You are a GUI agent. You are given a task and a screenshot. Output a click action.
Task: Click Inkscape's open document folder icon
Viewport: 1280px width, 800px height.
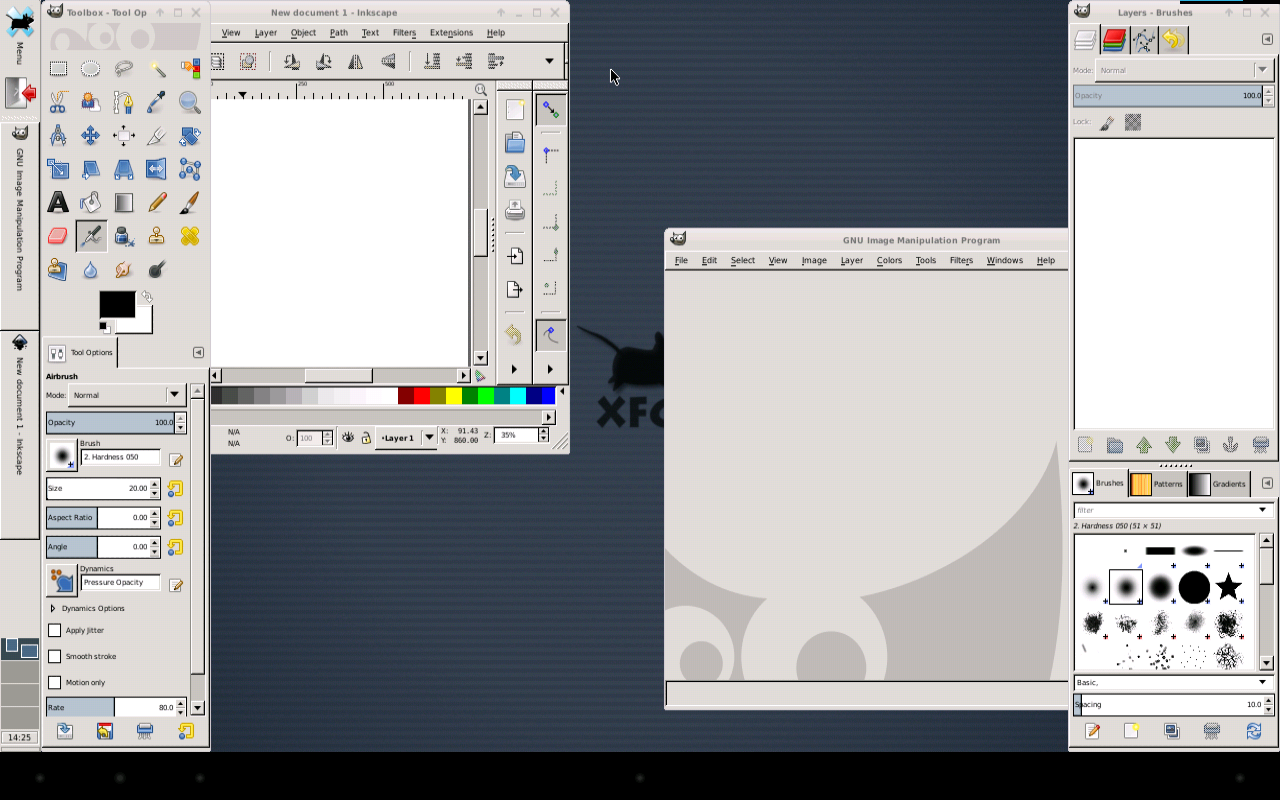coord(515,142)
